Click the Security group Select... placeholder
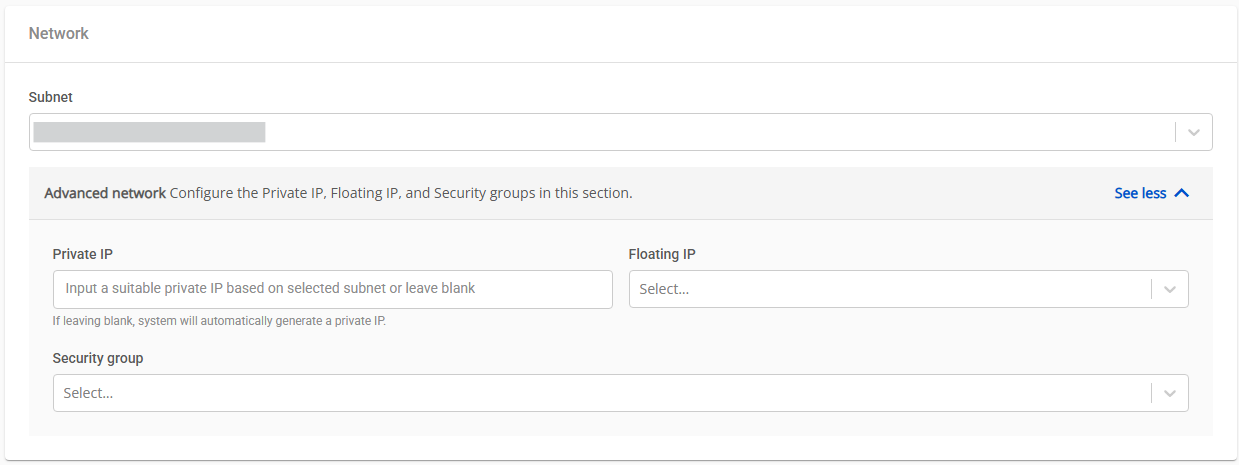The image size is (1239, 465). tap(89, 393)
